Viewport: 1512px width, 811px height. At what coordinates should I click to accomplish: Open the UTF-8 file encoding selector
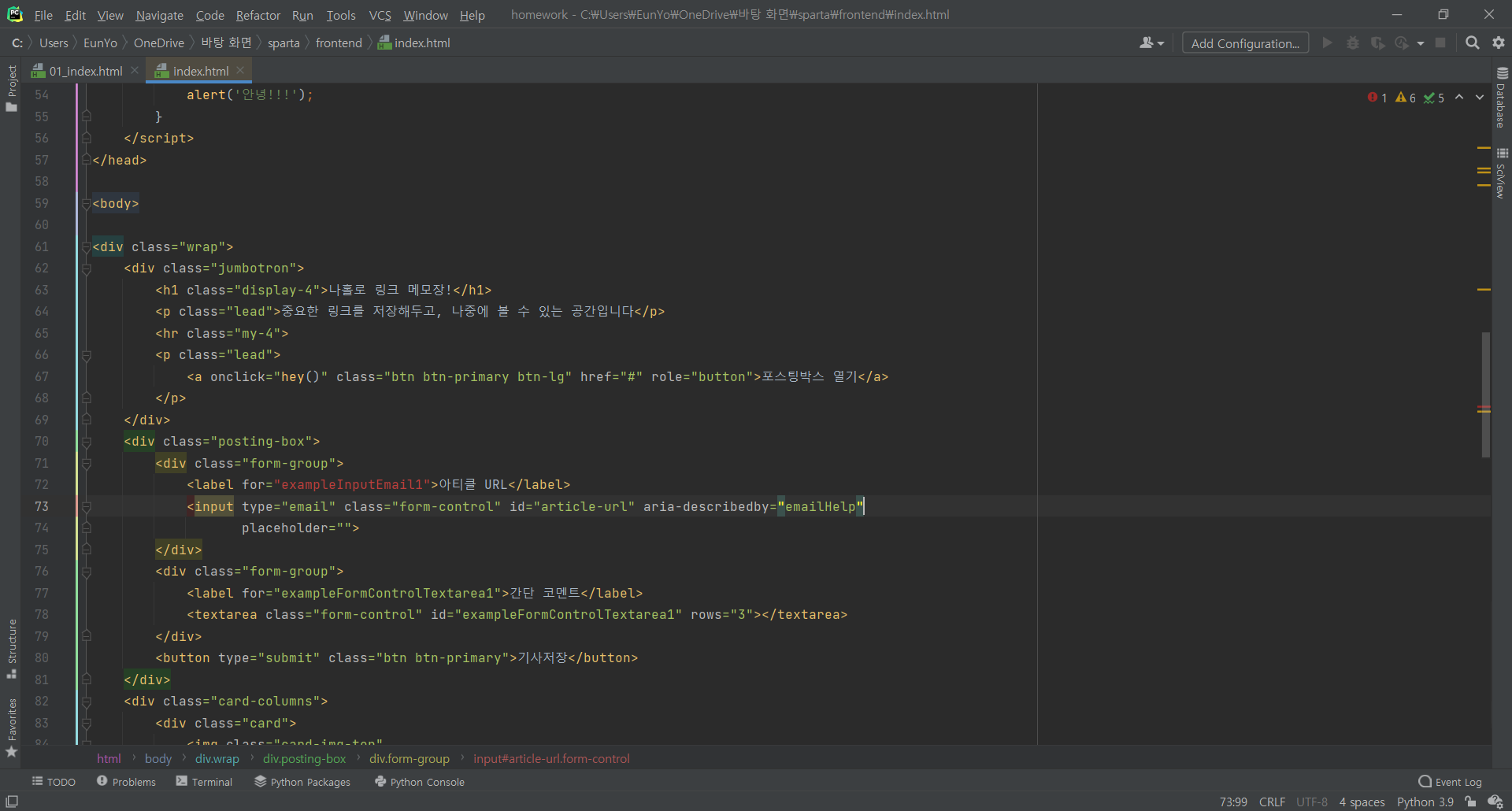coord(1312,802)
